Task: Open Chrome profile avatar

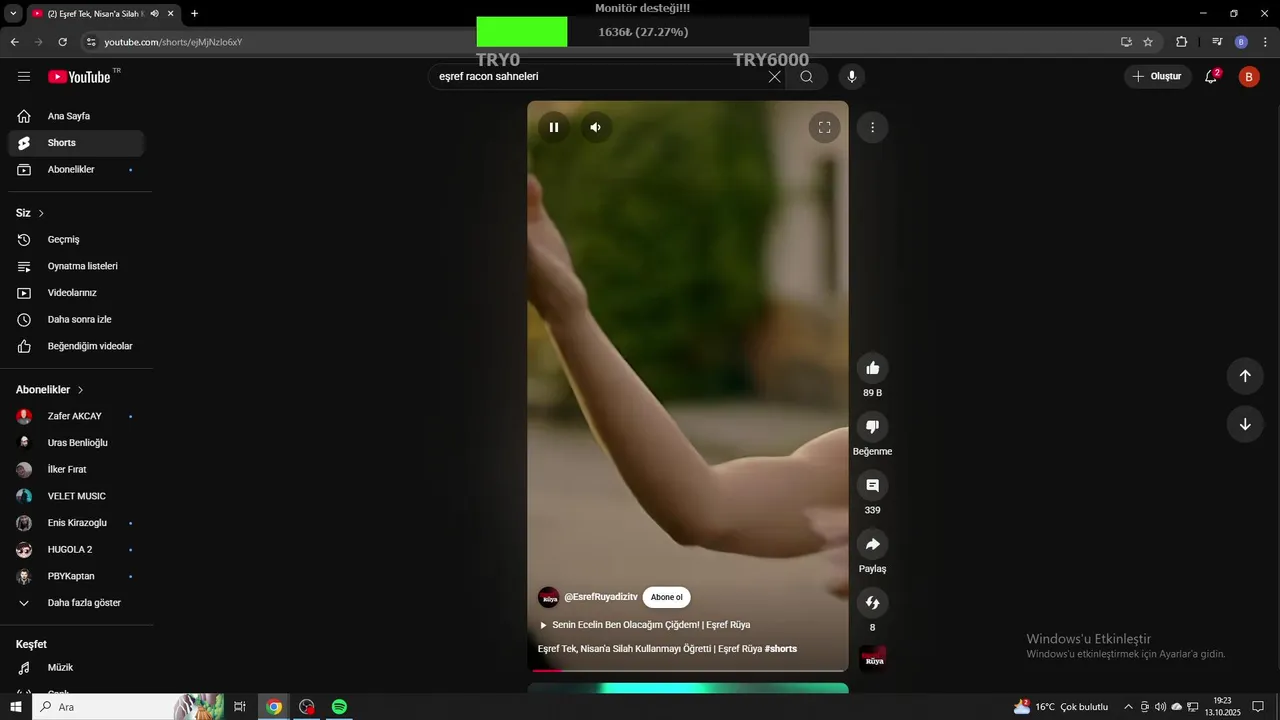Action: tap(1241, 42)
